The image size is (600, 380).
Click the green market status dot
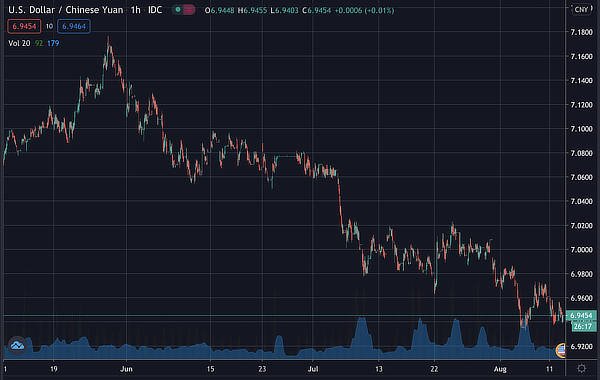pos(178,10)
